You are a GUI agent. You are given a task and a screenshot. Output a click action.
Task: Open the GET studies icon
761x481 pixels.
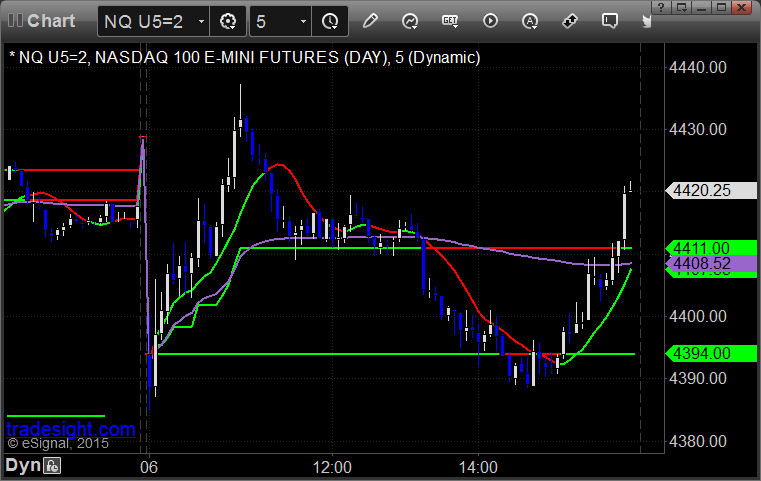click(450, 21)
